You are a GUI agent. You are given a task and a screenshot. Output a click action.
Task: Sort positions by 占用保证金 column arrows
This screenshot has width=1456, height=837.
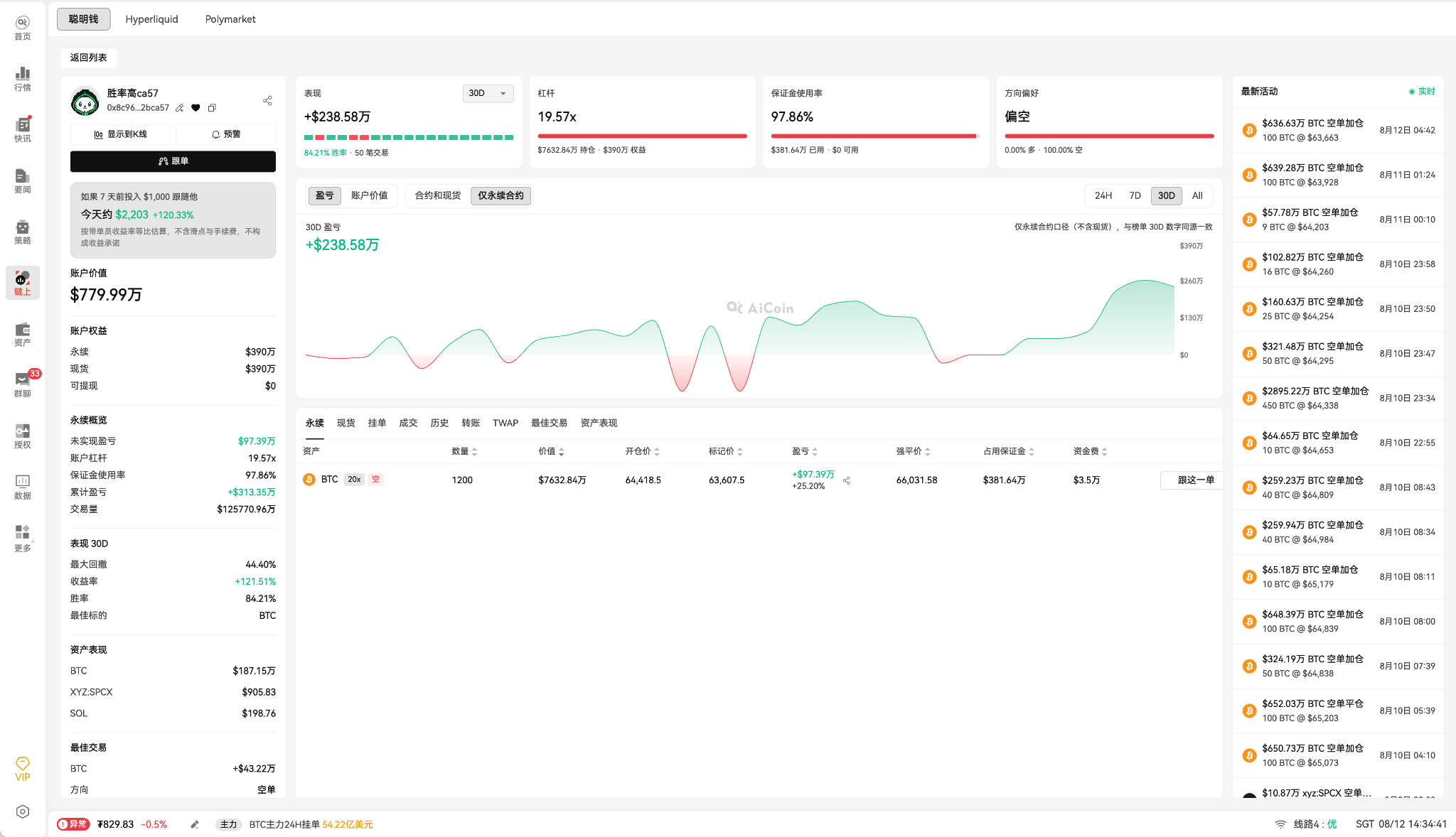[1032, 452]
